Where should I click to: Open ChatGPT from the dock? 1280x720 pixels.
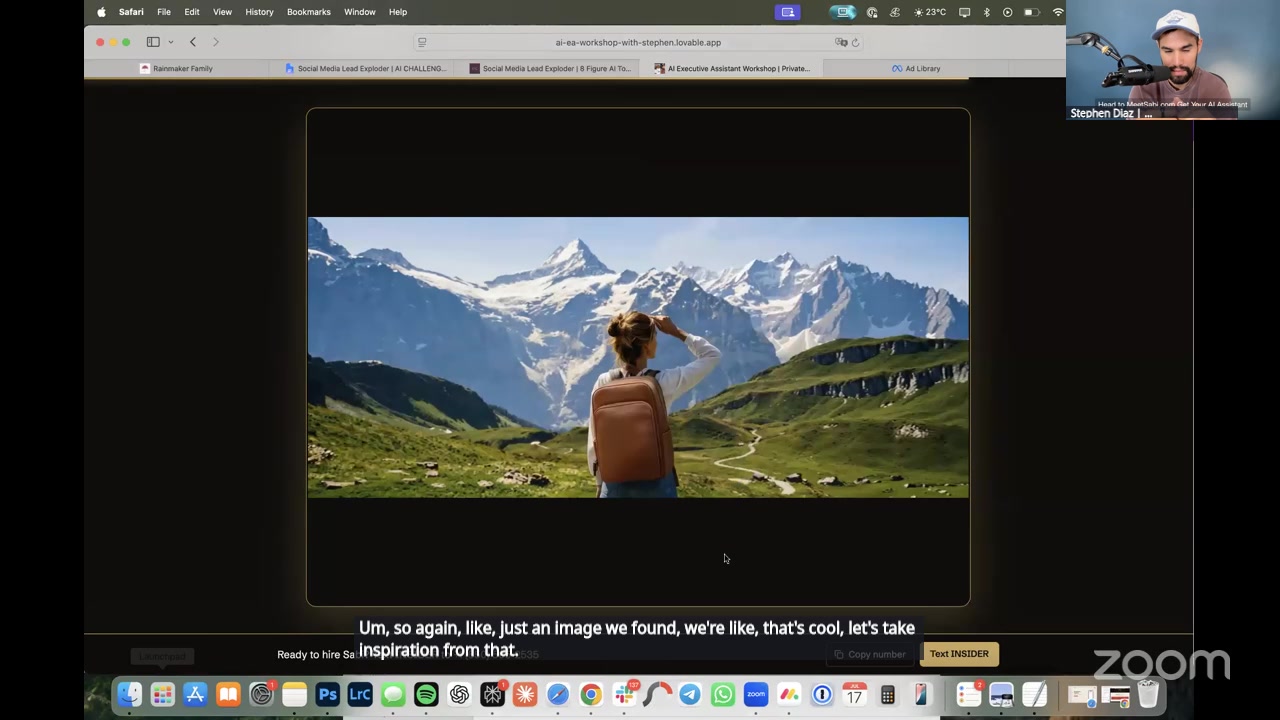point(459,694)
